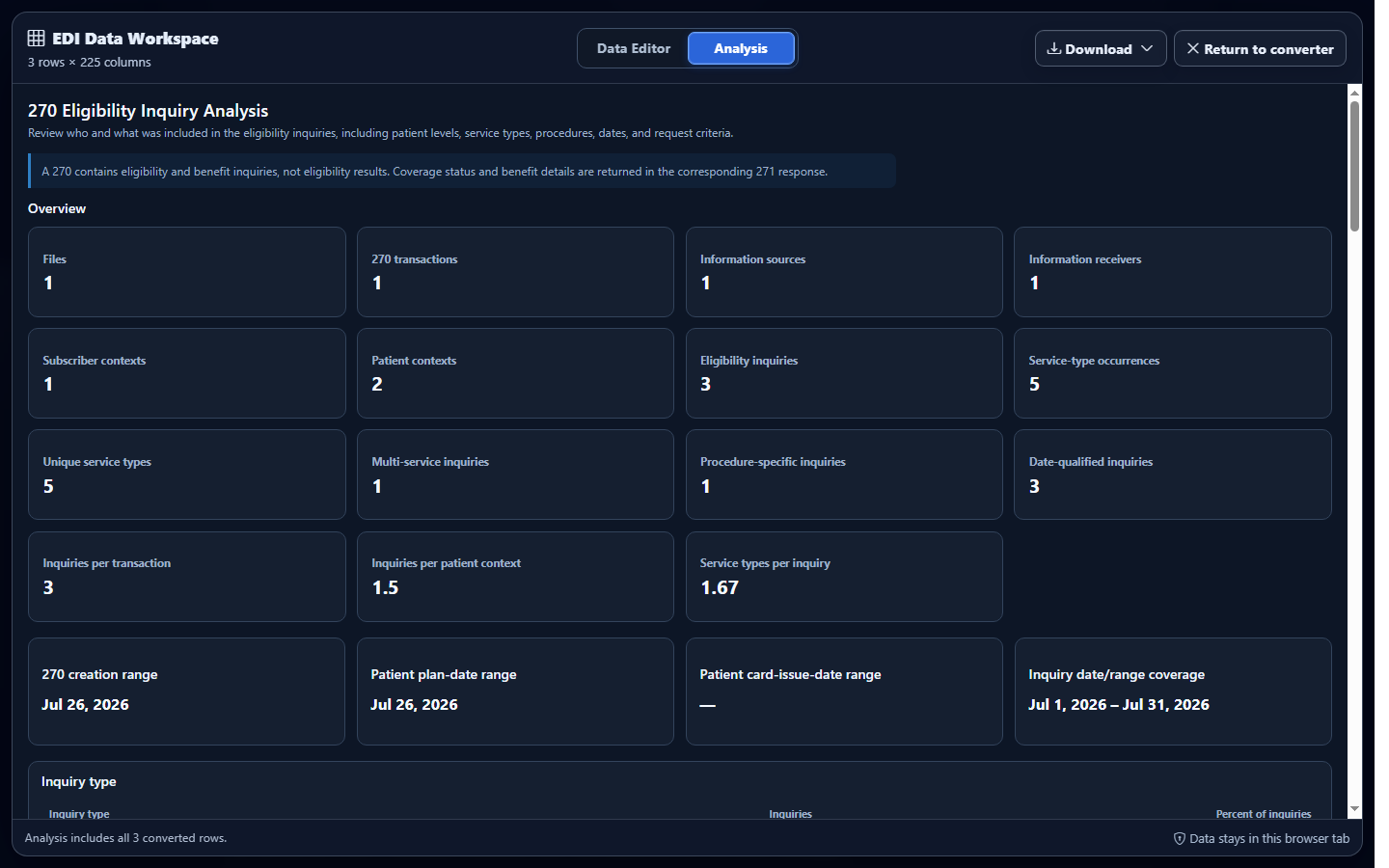Click the Information sources card
The height and width of the screenshot is (868, 1389).
[x=844, y=272]
